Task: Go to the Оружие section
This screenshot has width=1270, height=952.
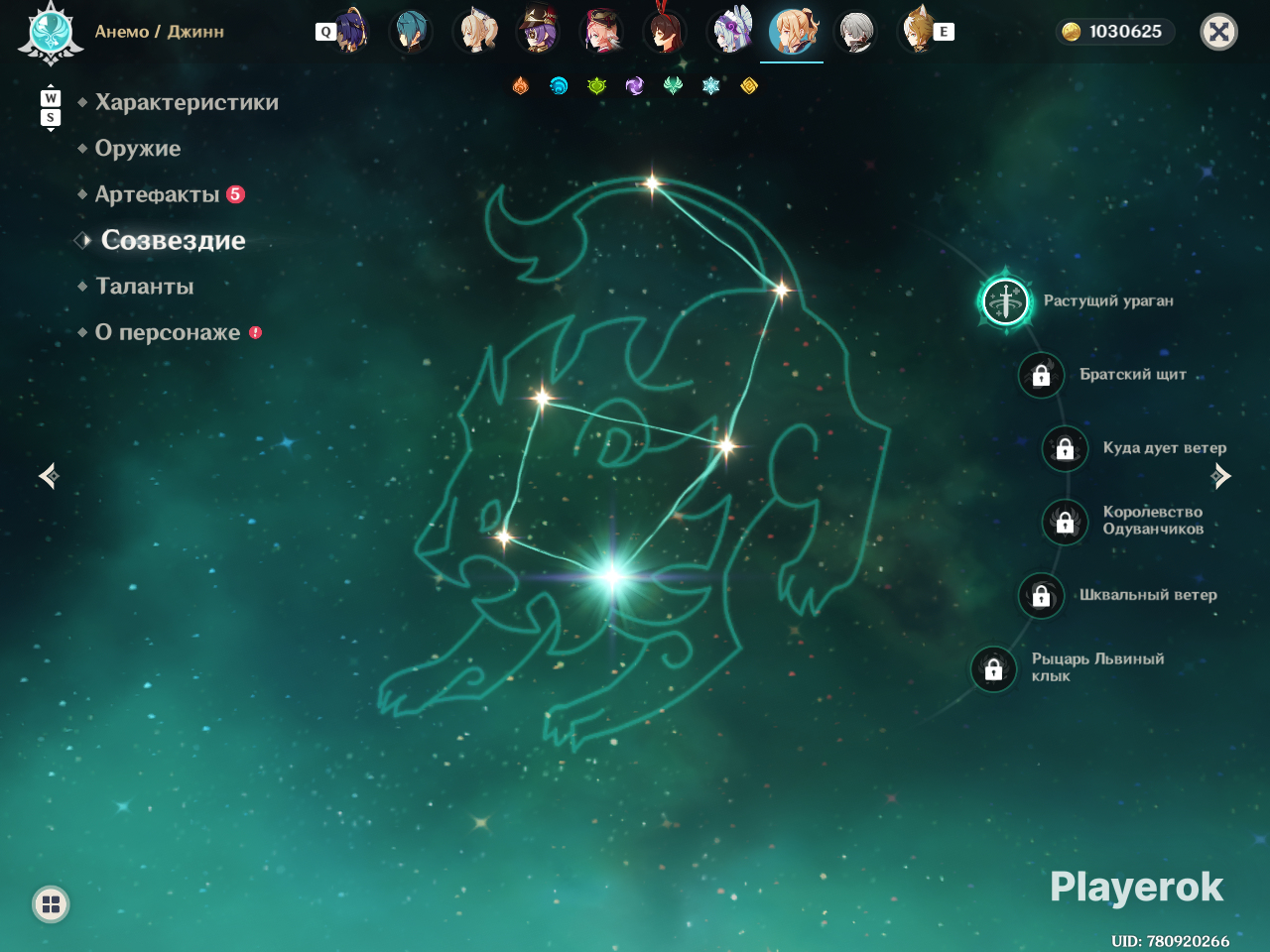Action: click(x=138, y=149)
